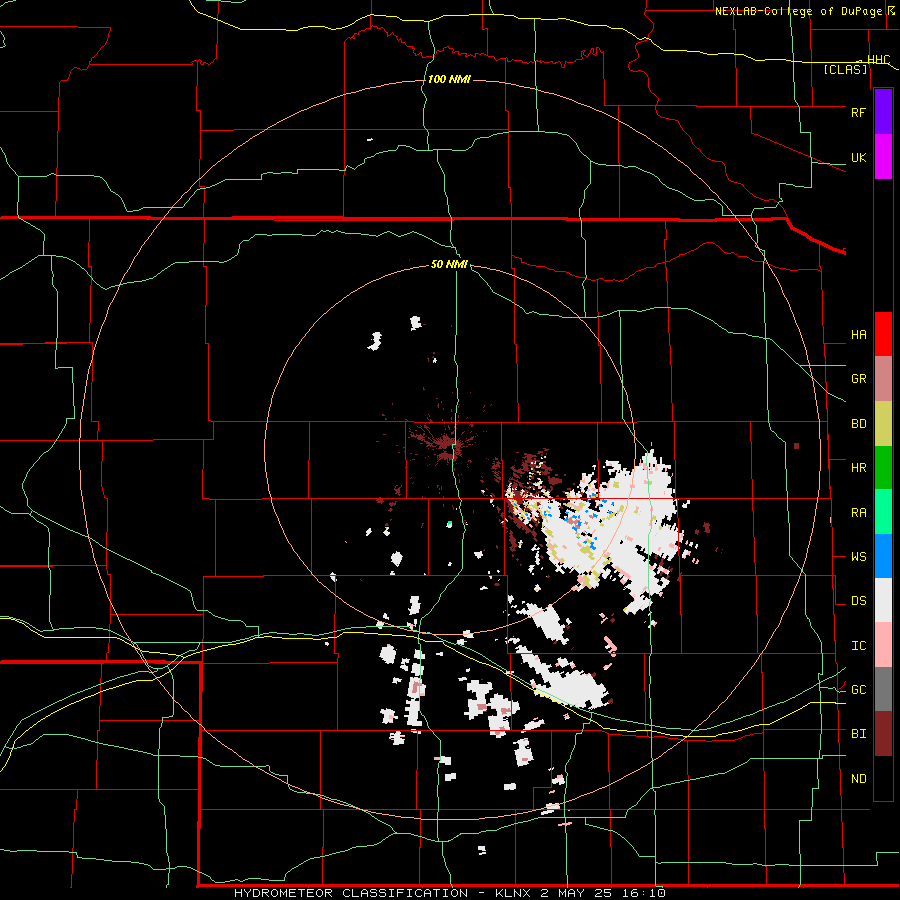The height and width of the screenshot is (900, 900).
Task: Click the HHC product label
Action: (878, 60)
